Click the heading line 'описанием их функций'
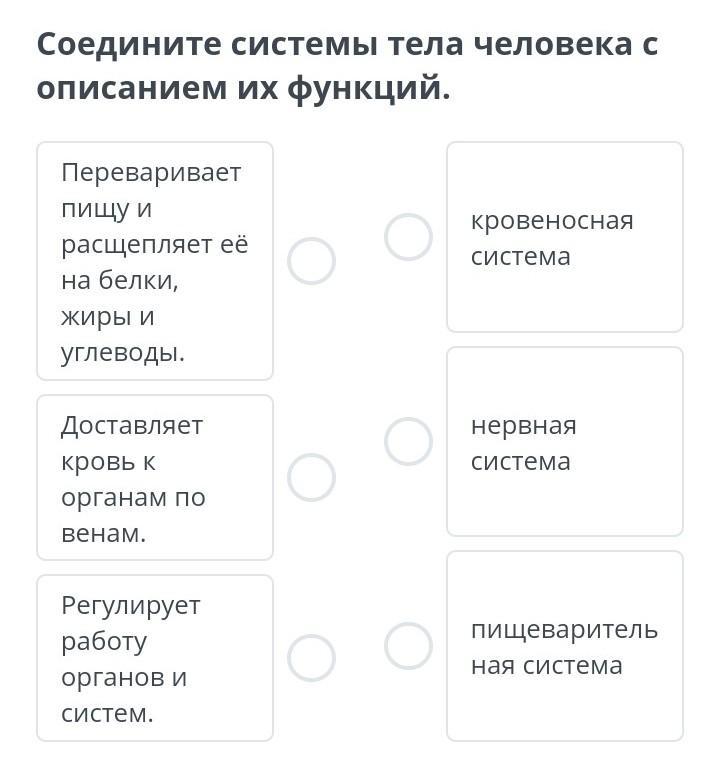Screen dimensions: 714x773 pos(243,89)
